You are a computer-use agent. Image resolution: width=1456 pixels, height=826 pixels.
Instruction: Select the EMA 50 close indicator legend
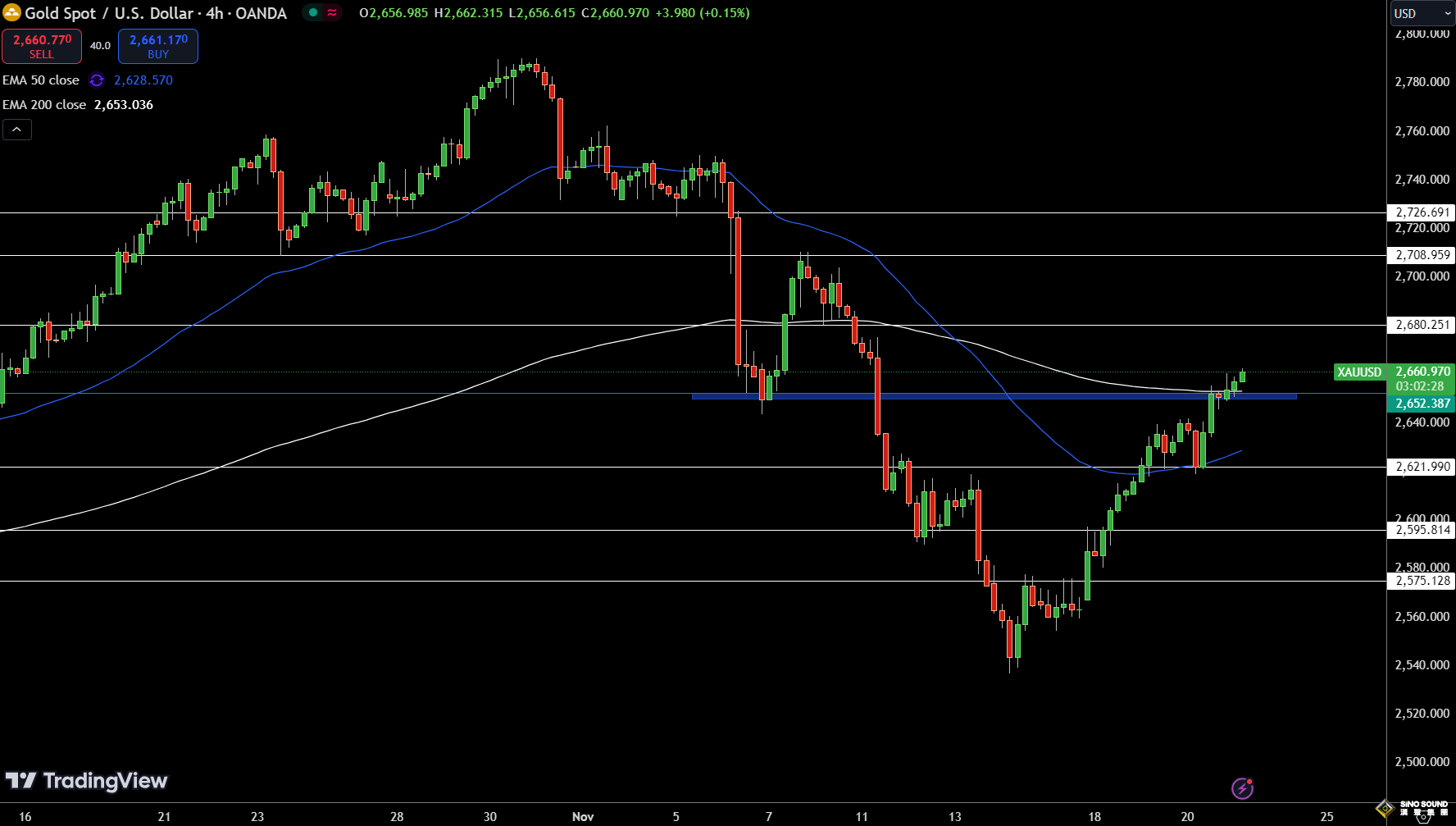(41, 80)
